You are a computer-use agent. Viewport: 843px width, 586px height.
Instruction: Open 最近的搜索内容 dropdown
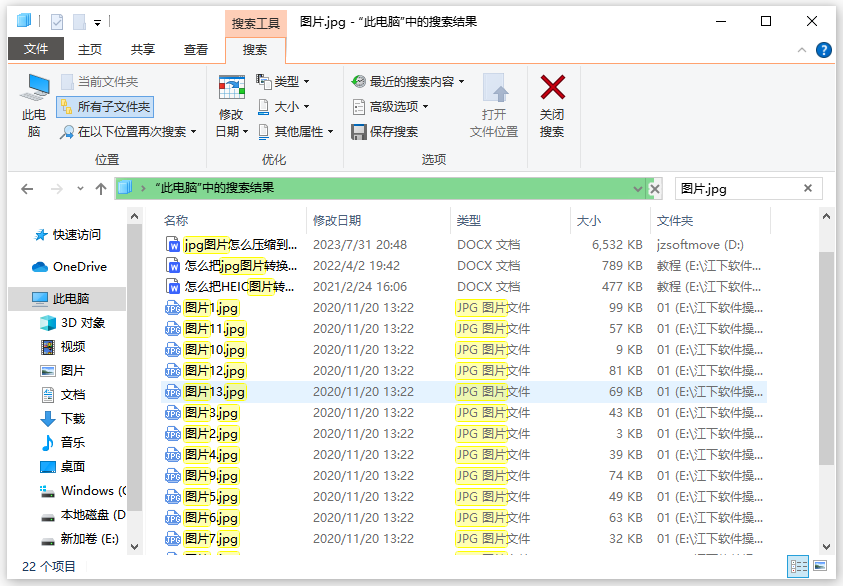click(408, 82)
